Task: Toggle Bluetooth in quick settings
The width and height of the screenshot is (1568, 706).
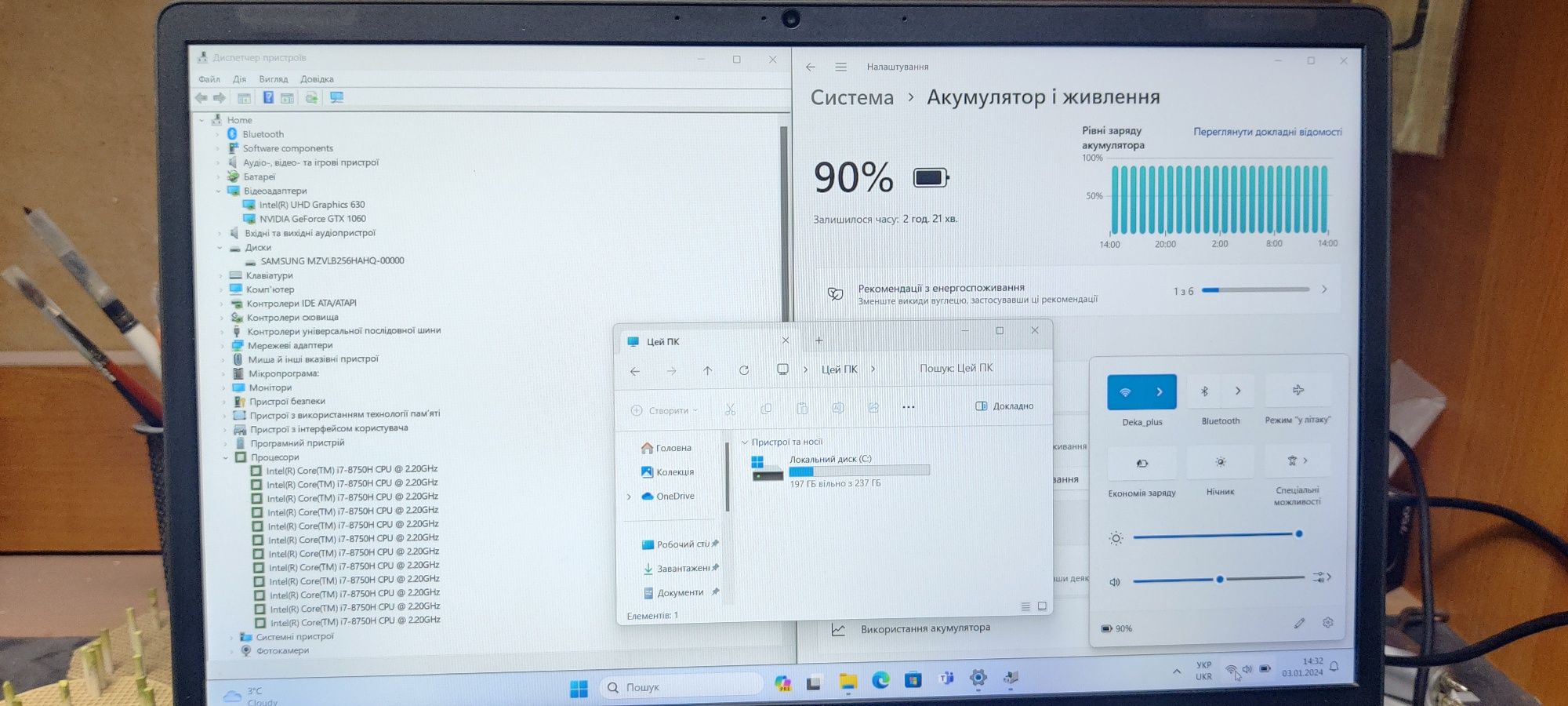Action: [1204, 391]
